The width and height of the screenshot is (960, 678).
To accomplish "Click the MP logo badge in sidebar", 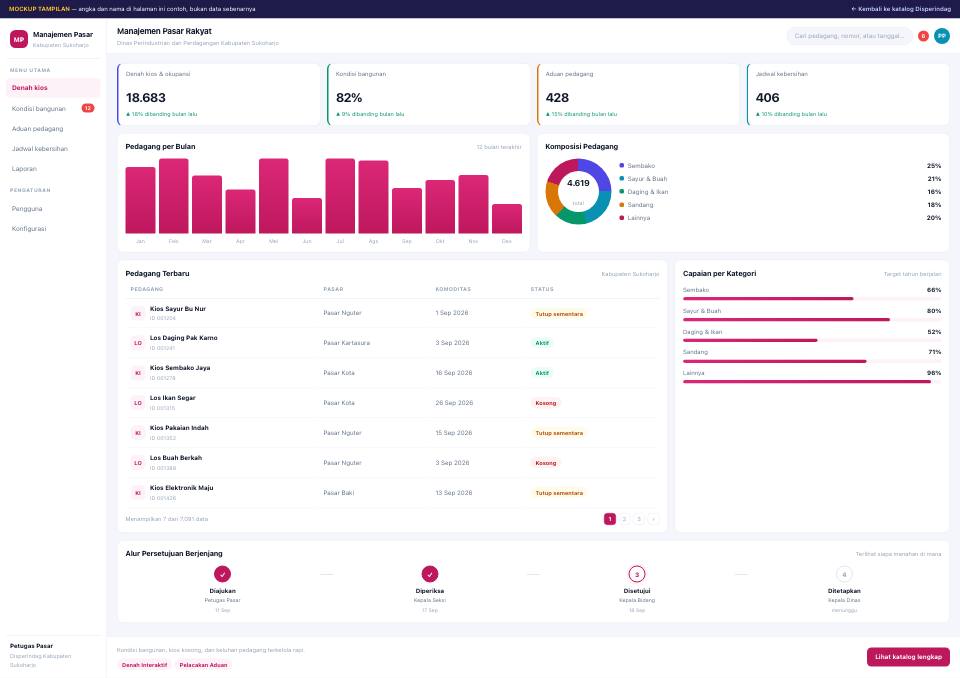I will pyautogui.click(x=19, y=39).
